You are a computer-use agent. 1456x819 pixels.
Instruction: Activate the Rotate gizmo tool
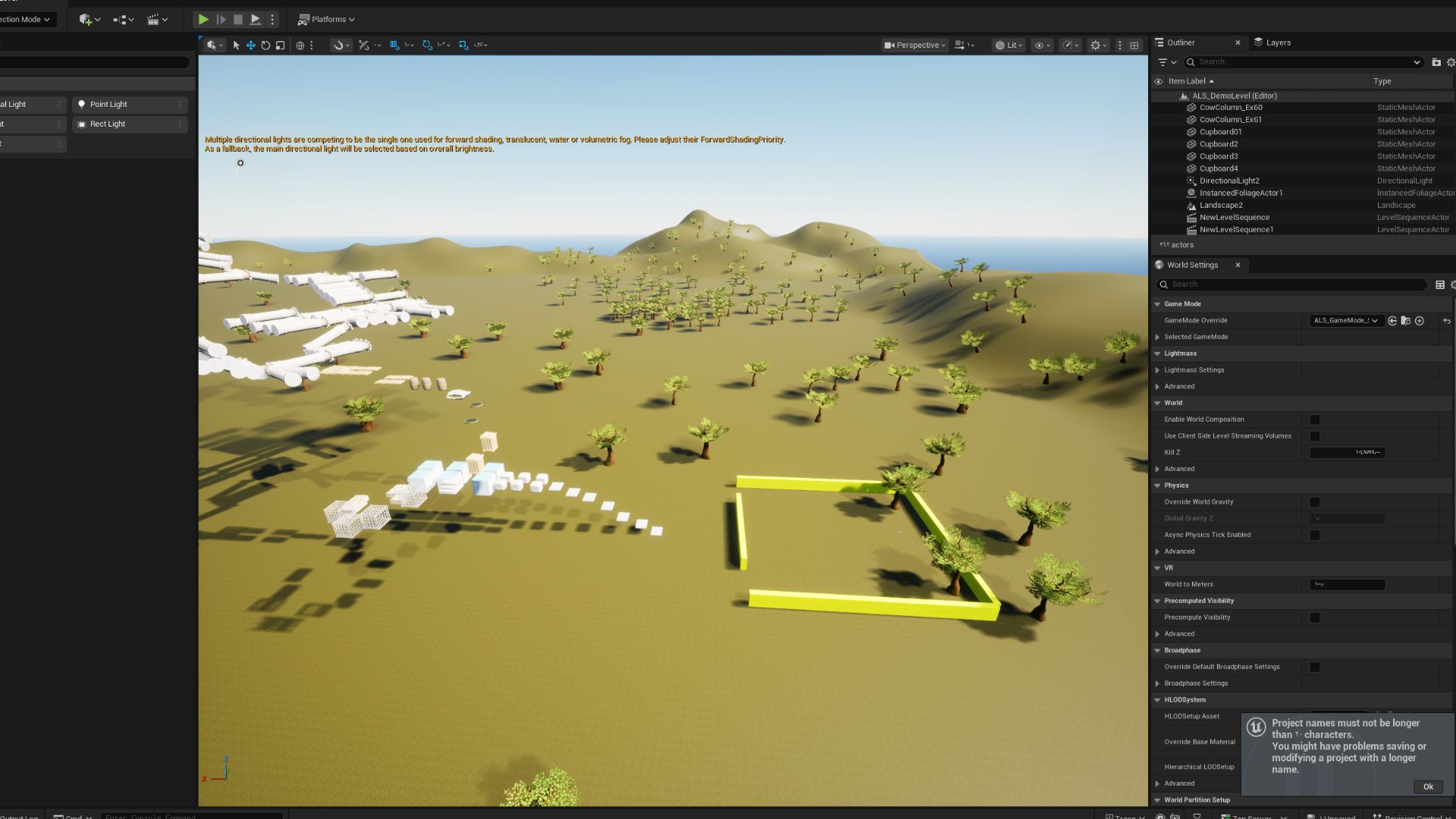[x=265, y=45]
